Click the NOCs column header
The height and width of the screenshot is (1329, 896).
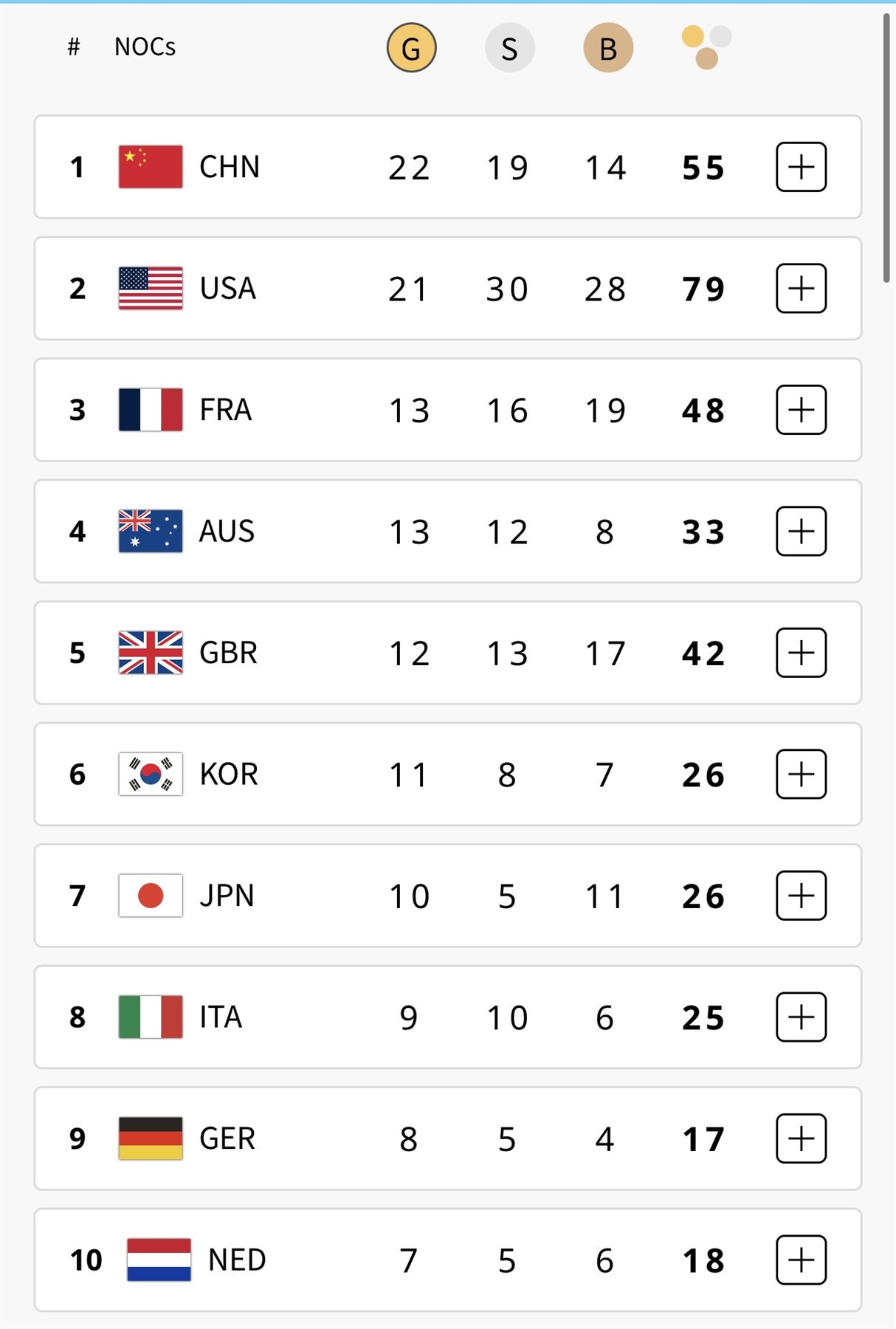pyautogui.click(x=145, y=47)
